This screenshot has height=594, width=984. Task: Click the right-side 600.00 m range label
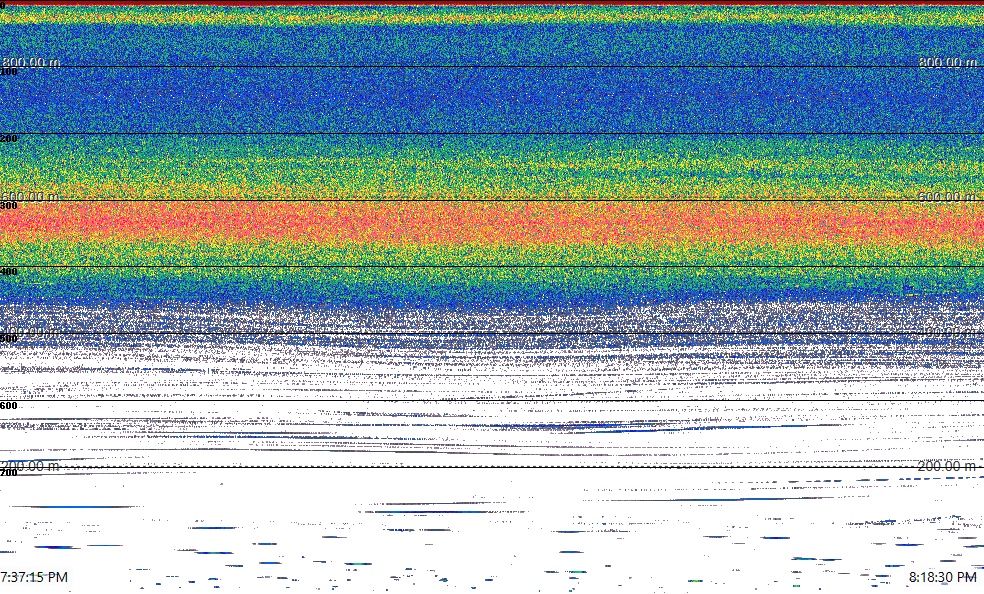click(948, 196)
